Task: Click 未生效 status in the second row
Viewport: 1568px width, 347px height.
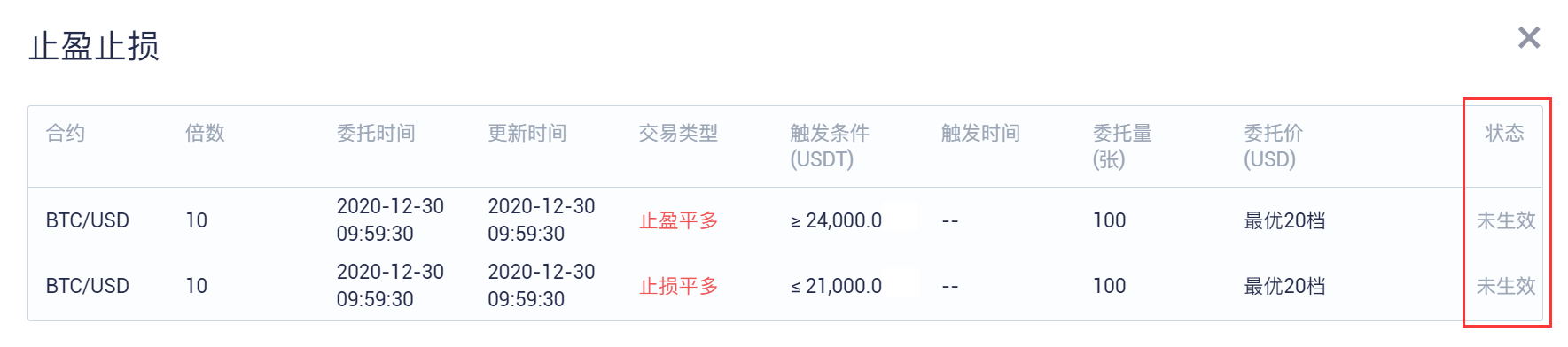Action: pyautogui.click(x=1505, y=286)
